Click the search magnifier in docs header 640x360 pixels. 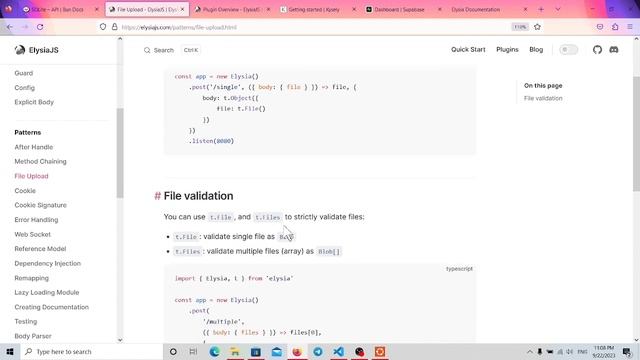147,50
